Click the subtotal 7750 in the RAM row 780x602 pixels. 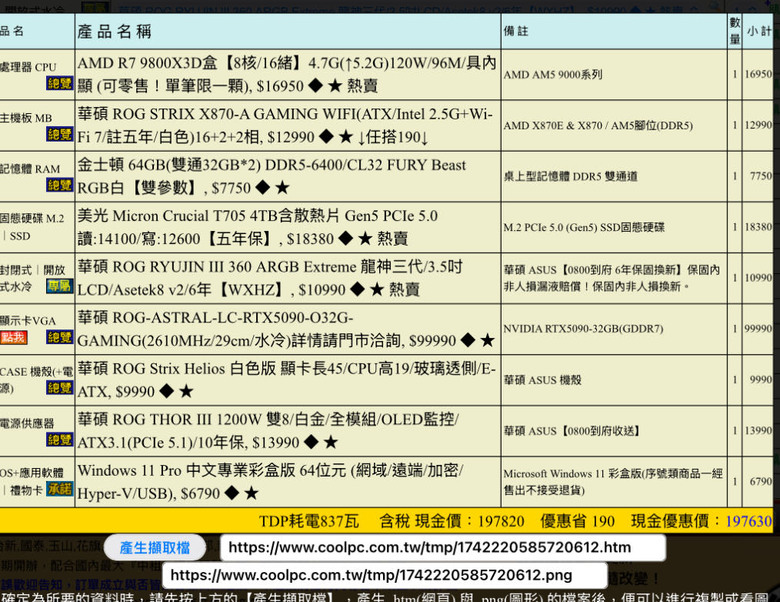pyautogui.click(x=761, y=176)
